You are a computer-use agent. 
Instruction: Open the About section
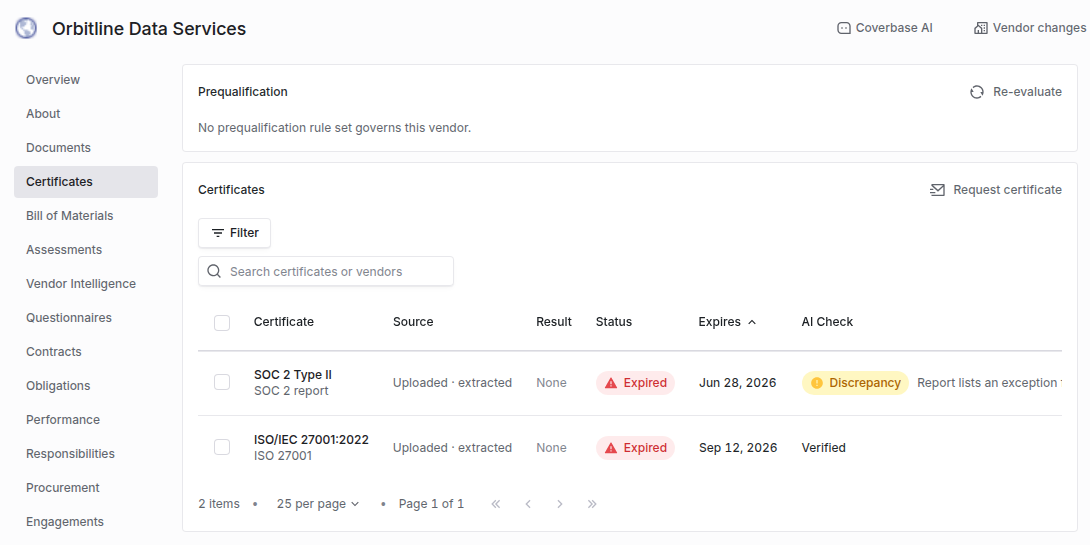point(86,114)
